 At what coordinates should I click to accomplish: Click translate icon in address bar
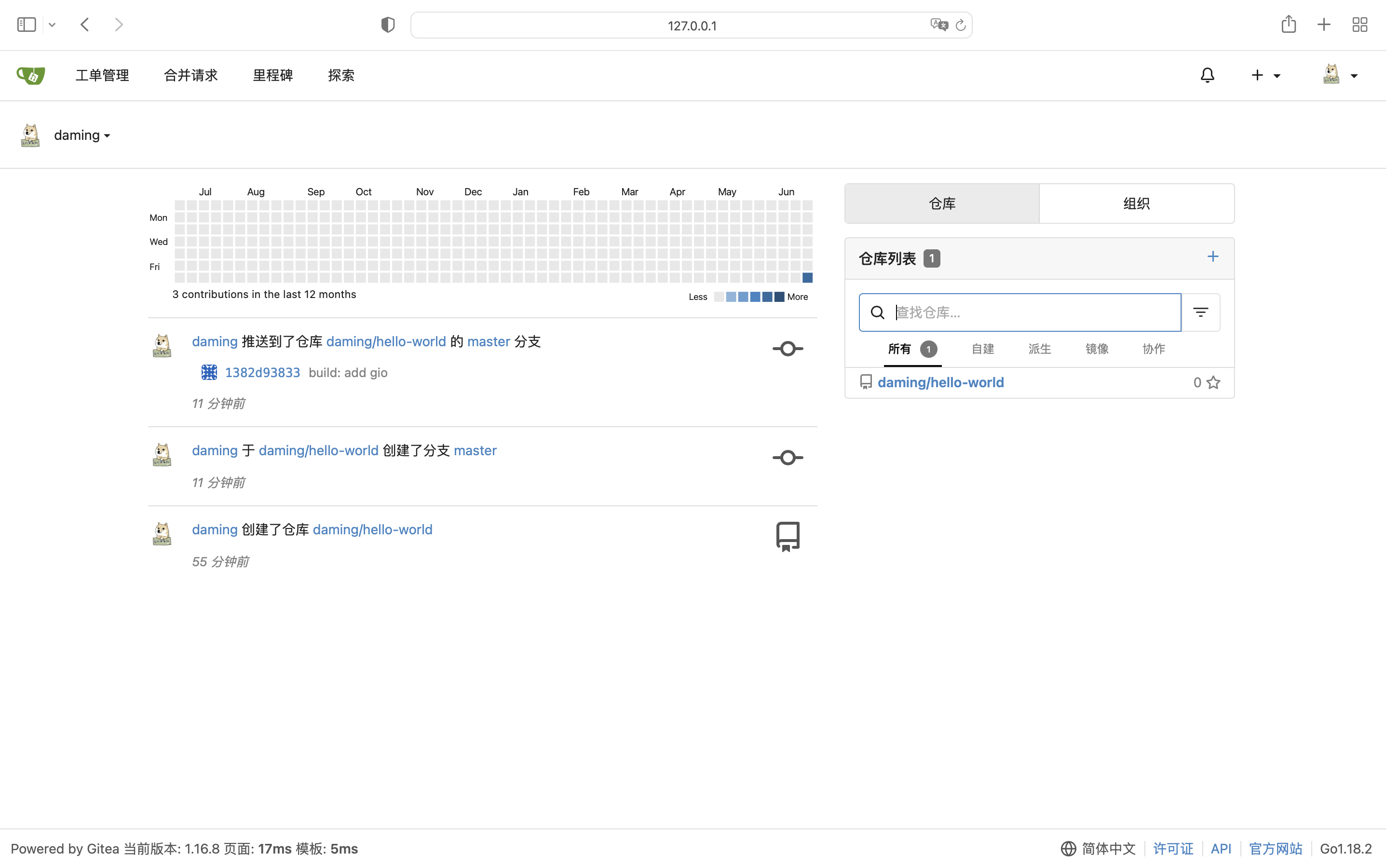tap(939, 25)
